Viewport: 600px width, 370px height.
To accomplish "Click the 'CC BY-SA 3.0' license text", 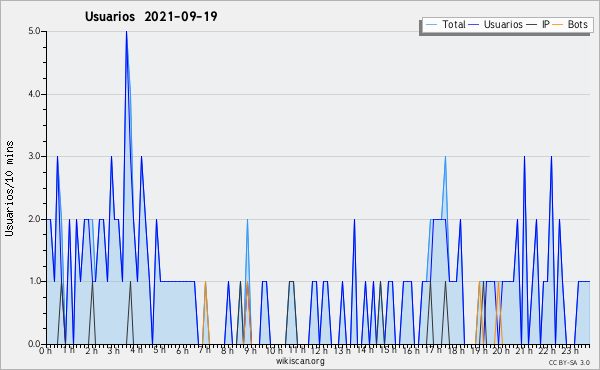I will click(569, 363).
